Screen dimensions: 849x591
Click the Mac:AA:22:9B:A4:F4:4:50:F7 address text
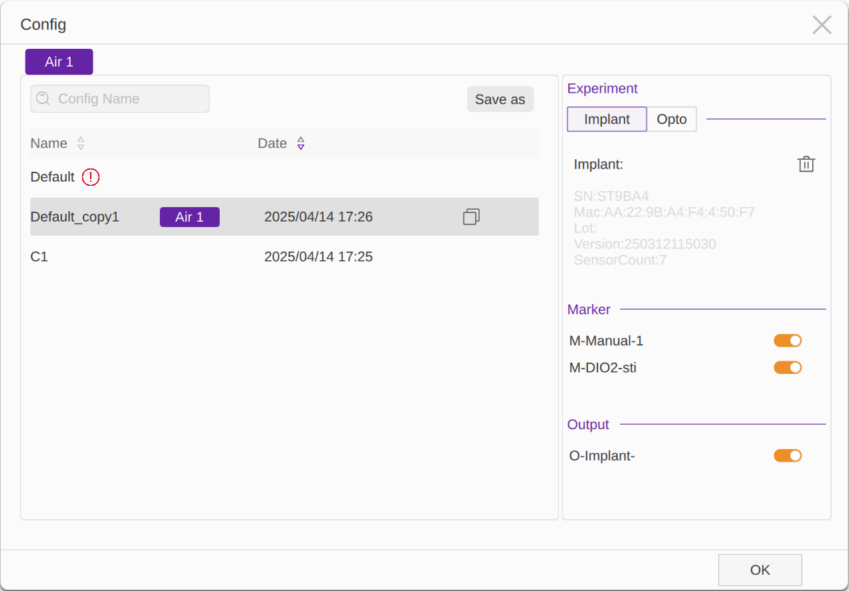[x=664, y=212]
